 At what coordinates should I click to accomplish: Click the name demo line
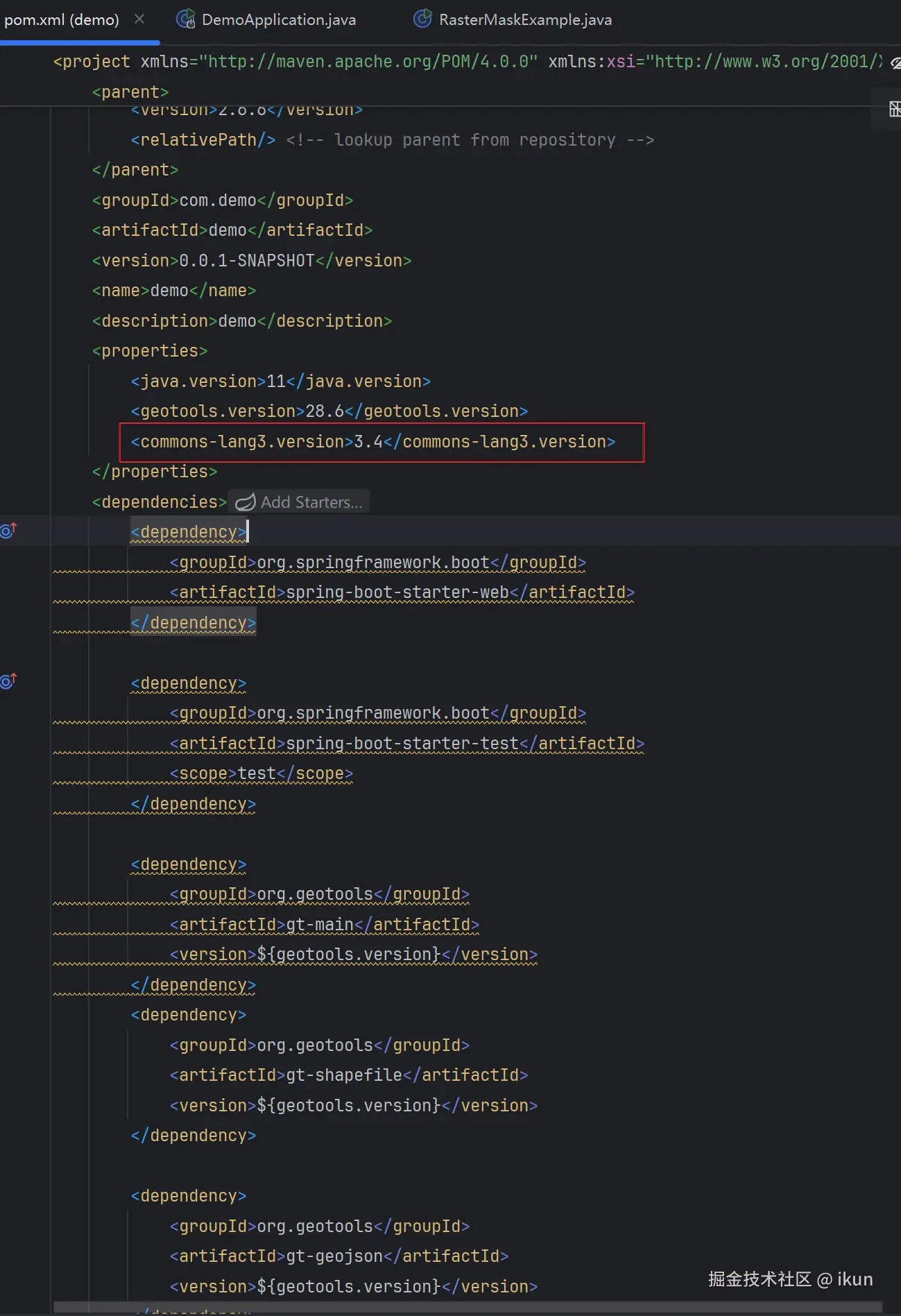pyautogui.click(x=174, y=291)
